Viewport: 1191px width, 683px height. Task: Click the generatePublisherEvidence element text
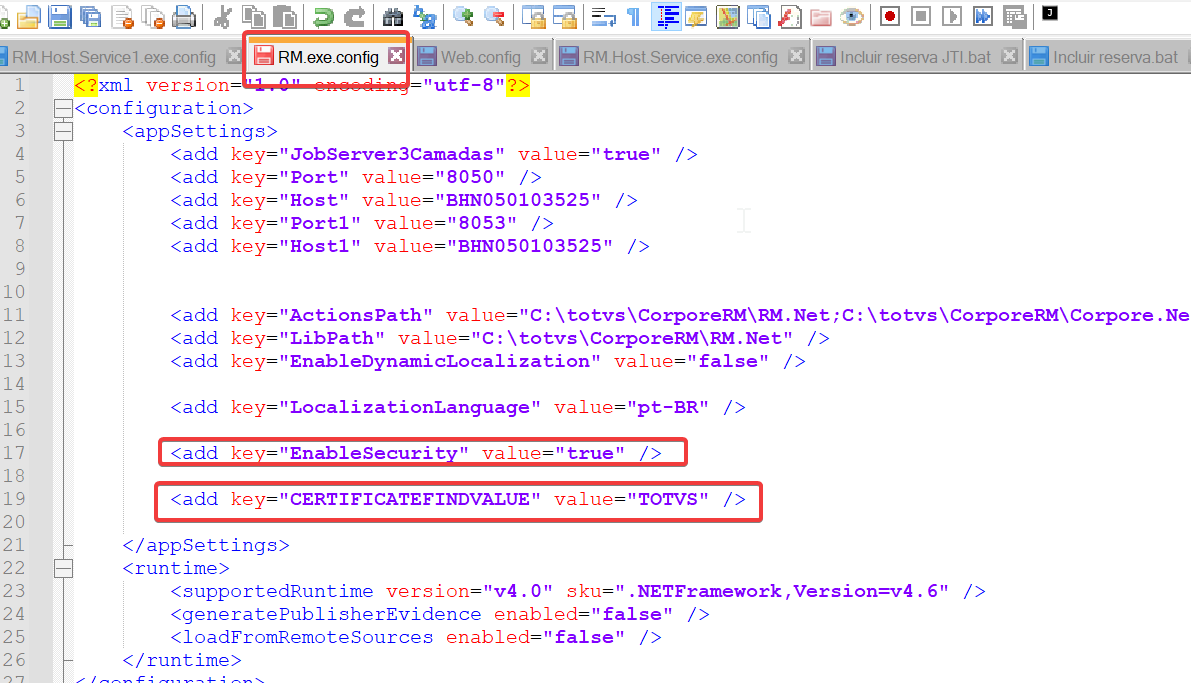coord(332,614)
